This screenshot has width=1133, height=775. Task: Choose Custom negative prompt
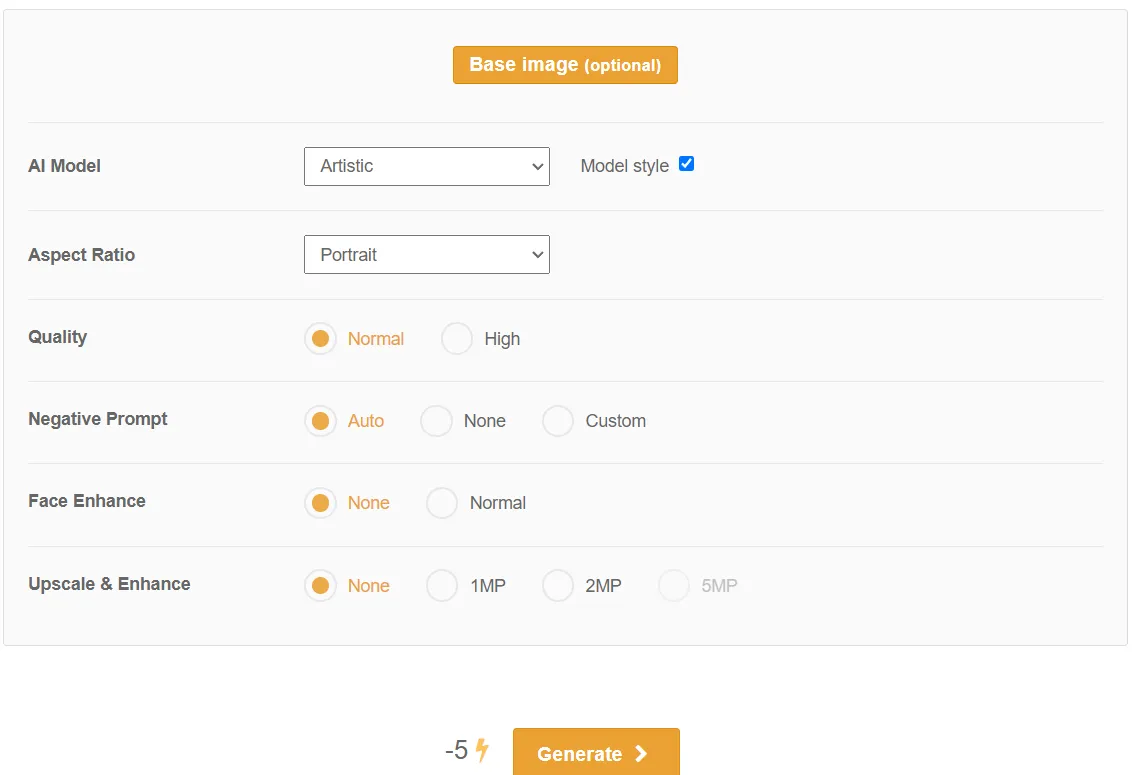pyautogui.click(x=558, y=421)
